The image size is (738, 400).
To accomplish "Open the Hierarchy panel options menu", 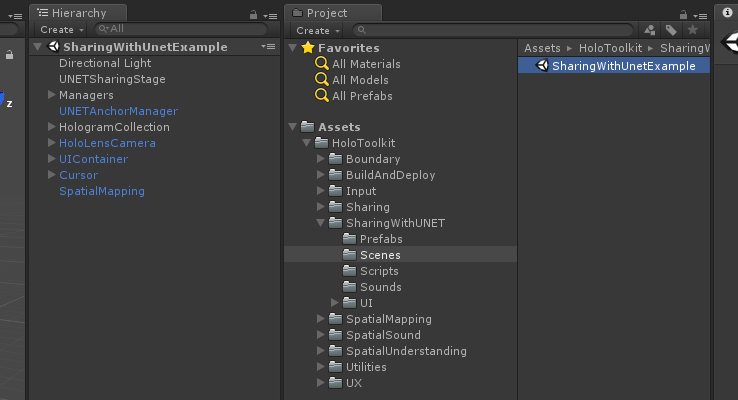I will tap(270, 16).
